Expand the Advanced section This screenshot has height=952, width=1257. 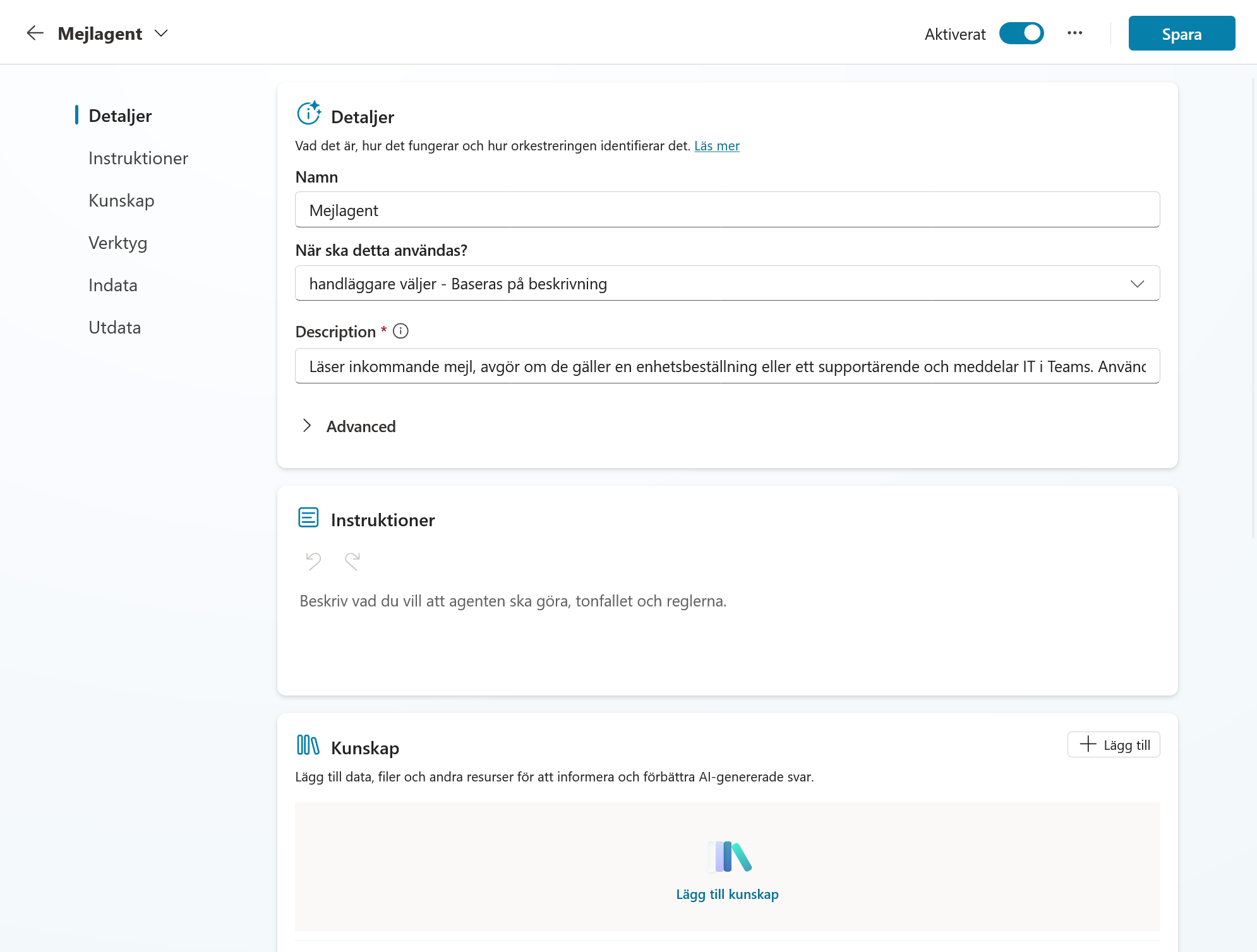coord(349,426)
